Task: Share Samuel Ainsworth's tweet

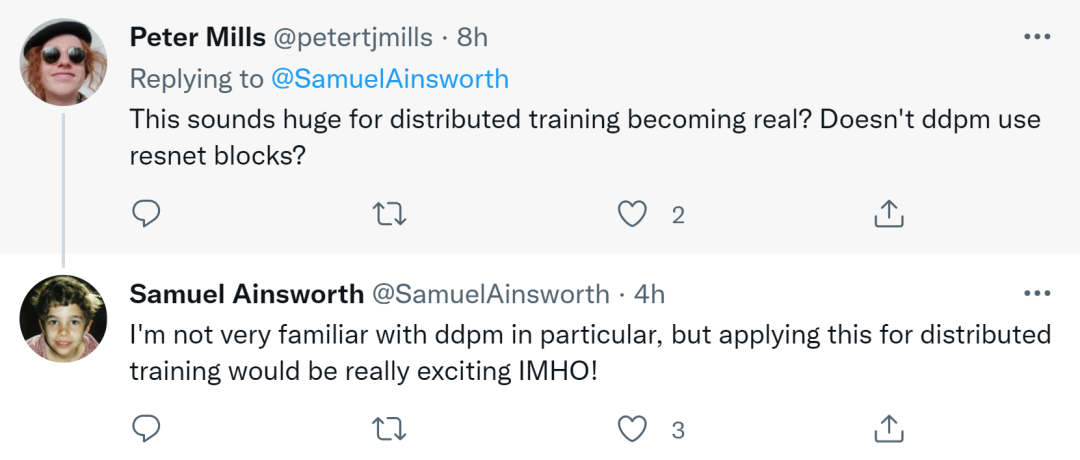Action: (889, 429)
